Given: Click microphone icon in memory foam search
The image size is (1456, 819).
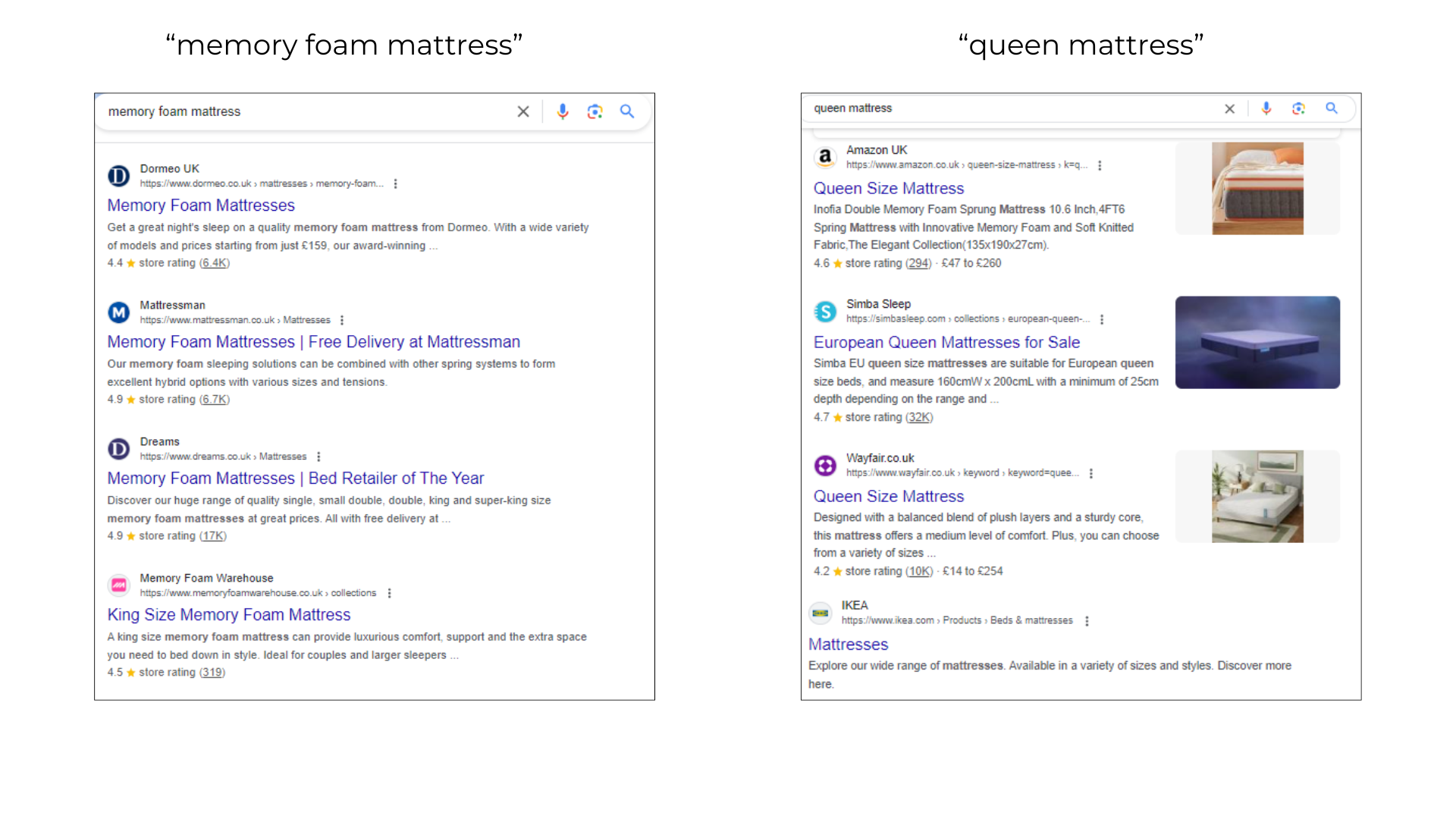Looking at the screenshot, I should coord(562,111).
